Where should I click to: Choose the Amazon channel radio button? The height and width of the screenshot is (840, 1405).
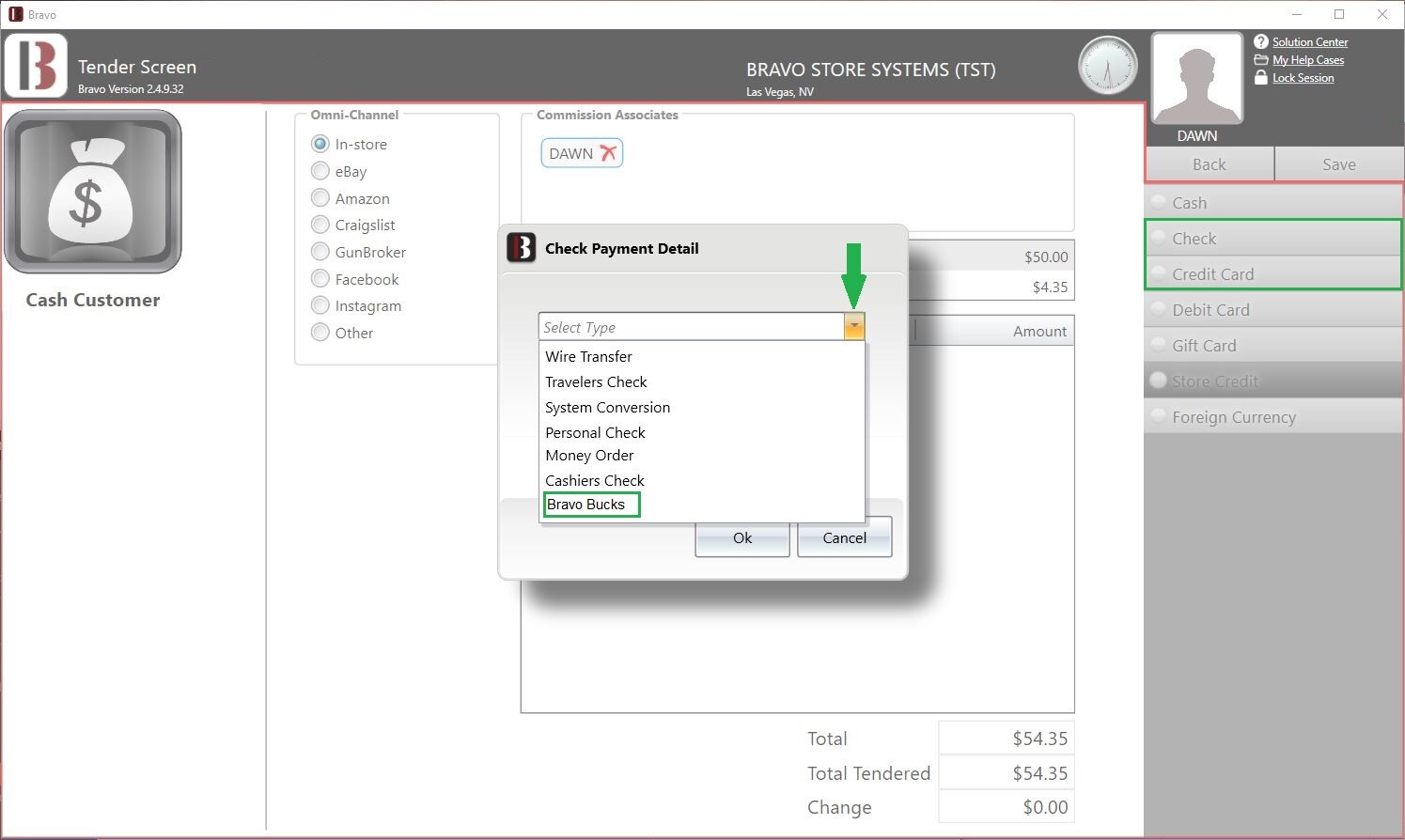pos(320,198)
